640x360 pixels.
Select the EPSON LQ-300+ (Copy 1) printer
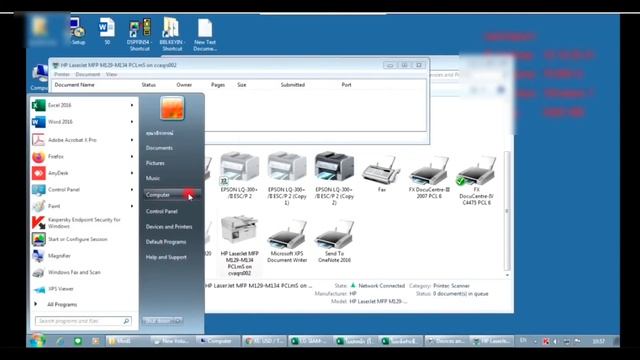287,178
